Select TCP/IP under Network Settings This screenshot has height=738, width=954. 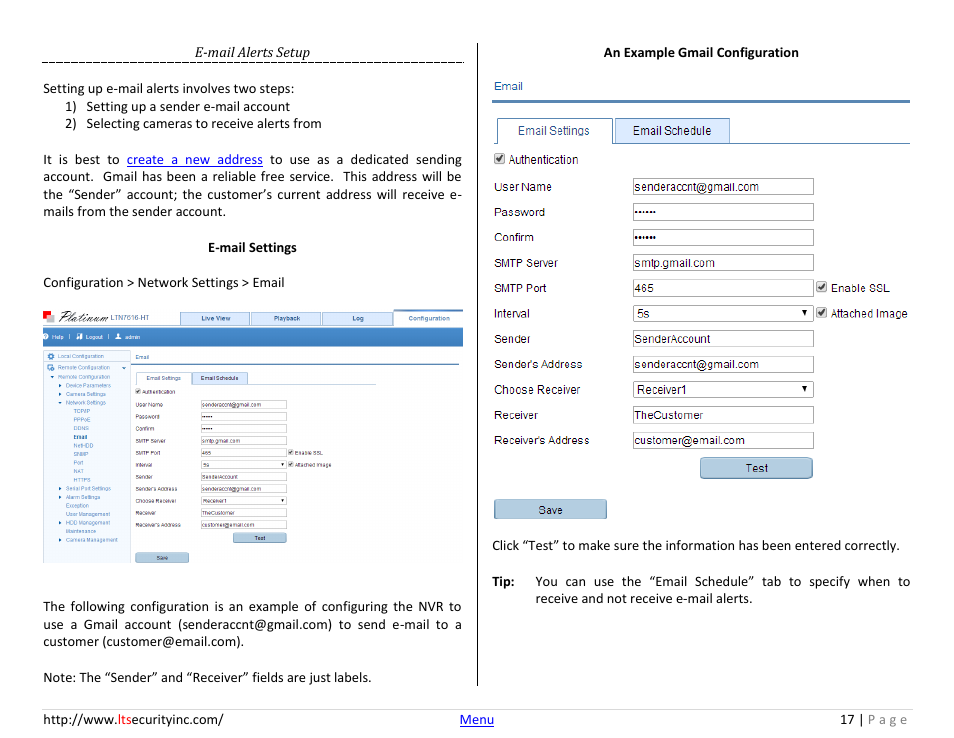point(82,411)
